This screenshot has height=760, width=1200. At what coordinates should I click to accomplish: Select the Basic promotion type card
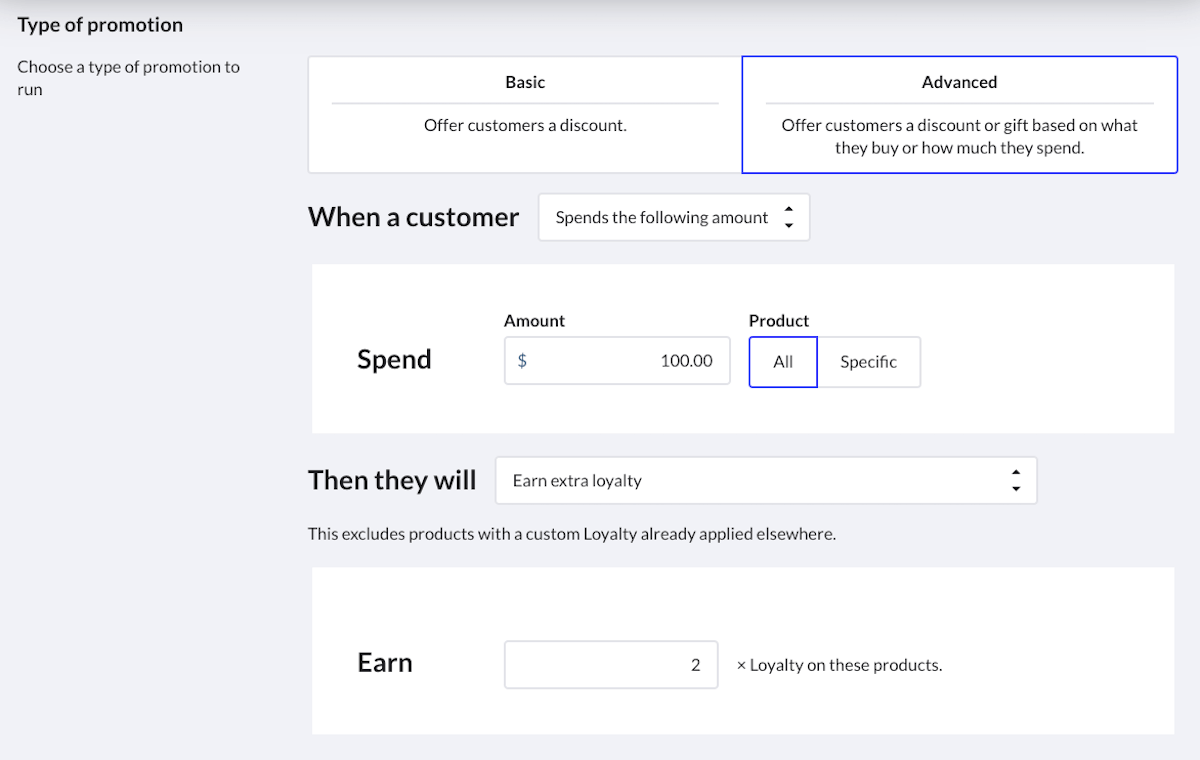[525, 114]
